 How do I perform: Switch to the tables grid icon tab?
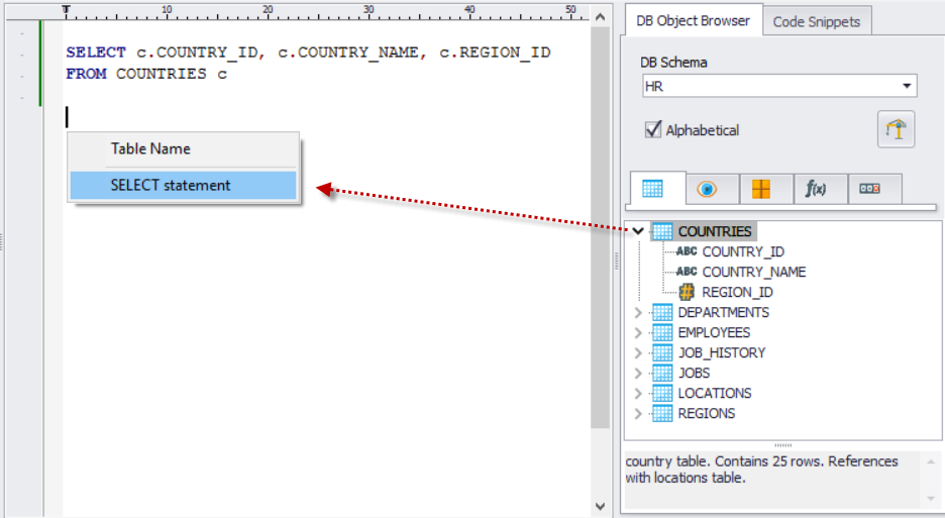(652, 189)
